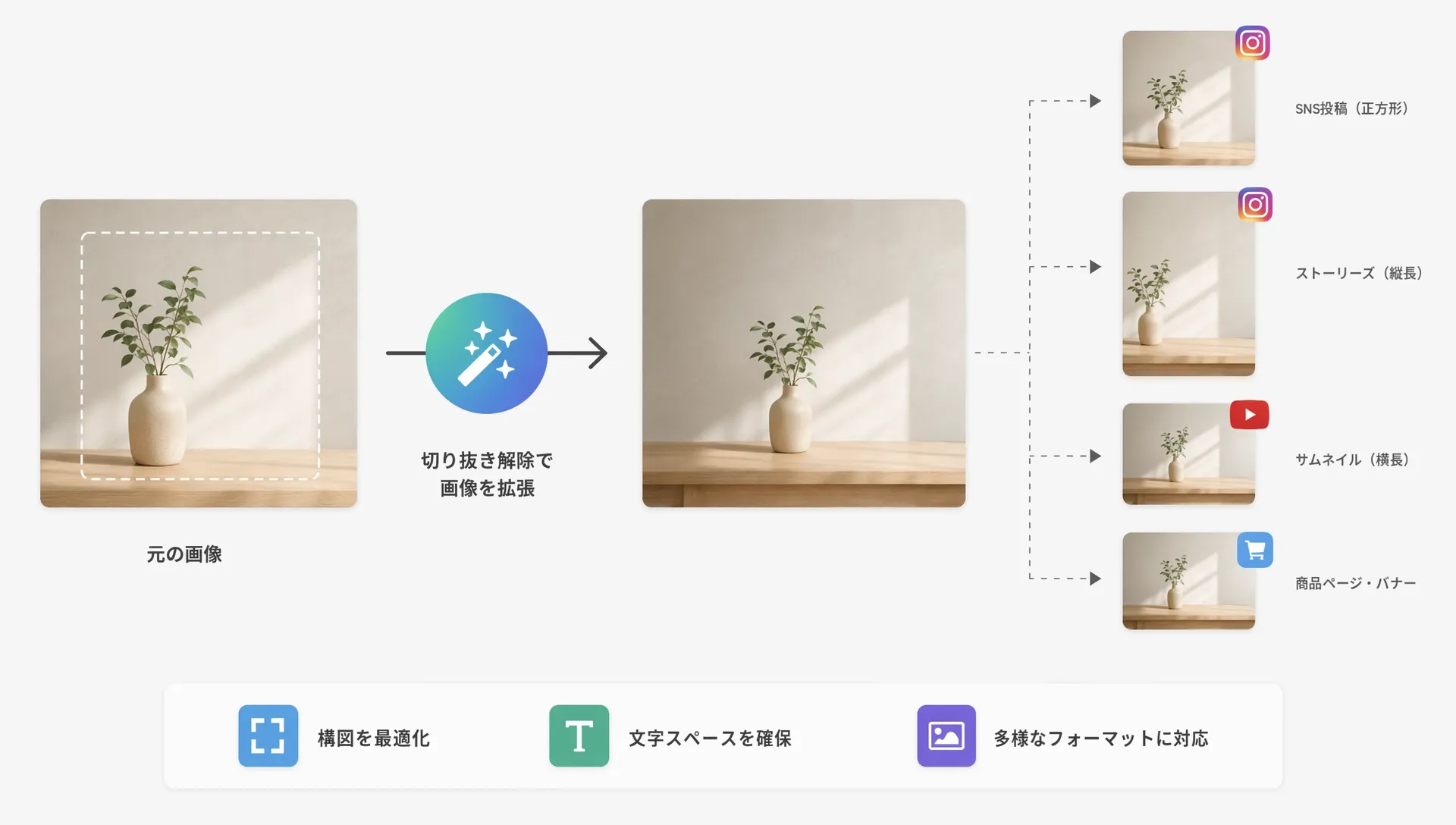Click the サムネイル（横長） label
The height and width of the screenshot is (825, 1456).
[1352, 460]
